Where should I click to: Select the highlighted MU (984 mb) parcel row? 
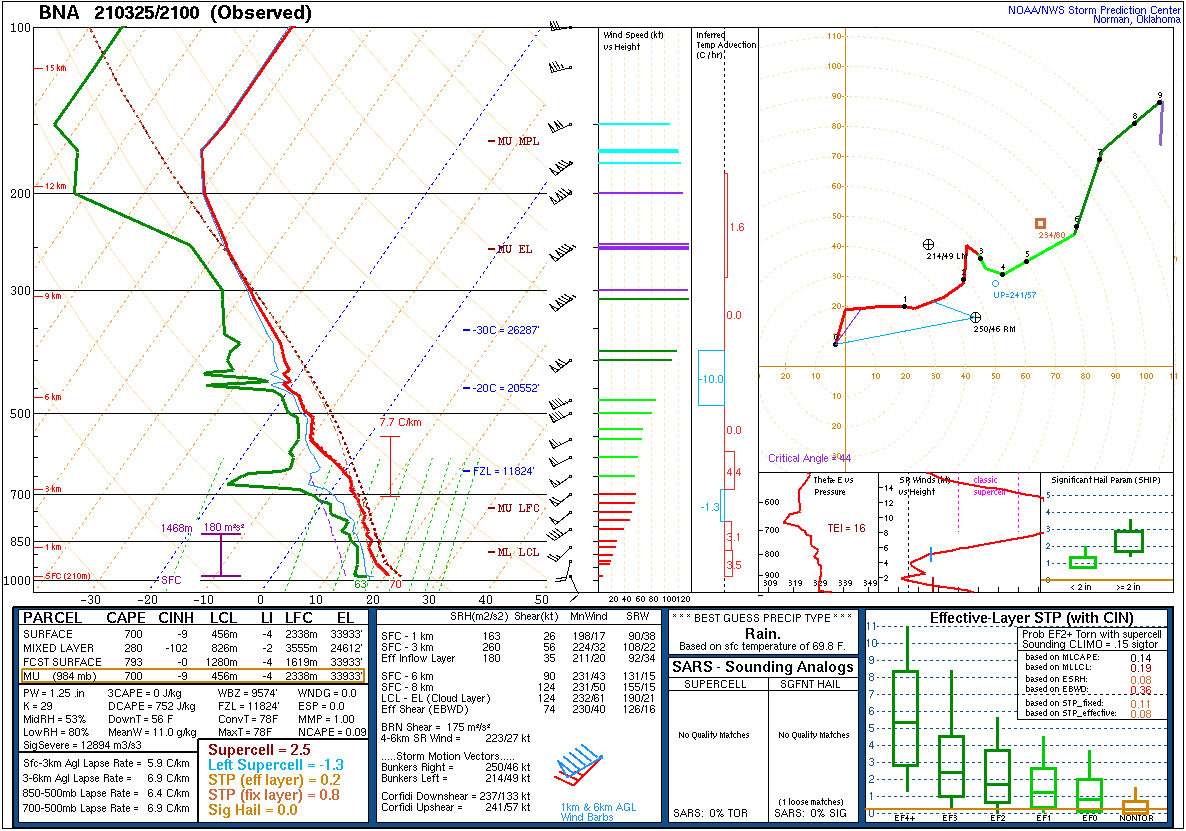pyautogui.click(x=192, y=676)
